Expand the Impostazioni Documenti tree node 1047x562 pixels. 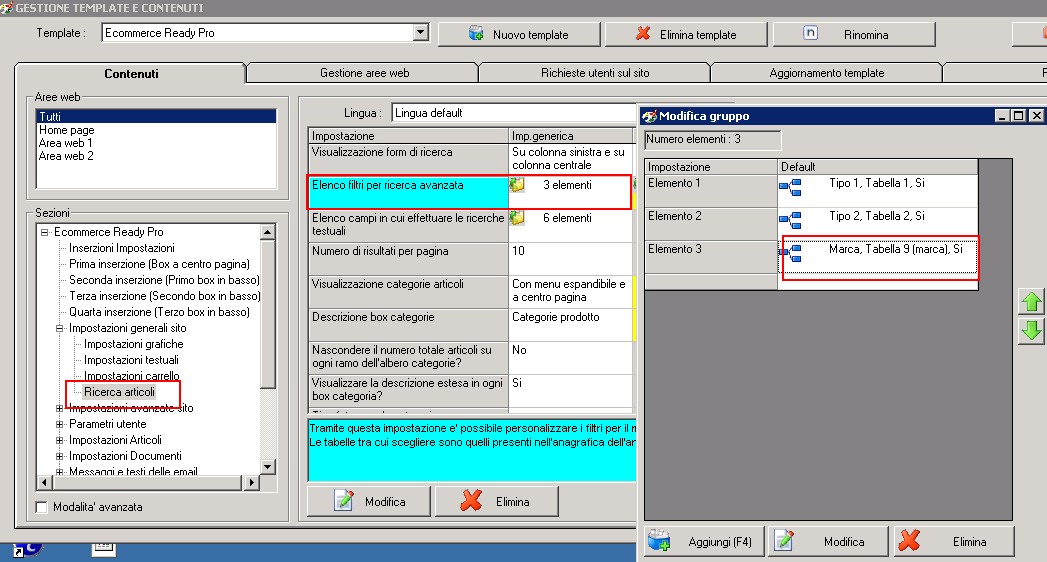coord(59,457)
